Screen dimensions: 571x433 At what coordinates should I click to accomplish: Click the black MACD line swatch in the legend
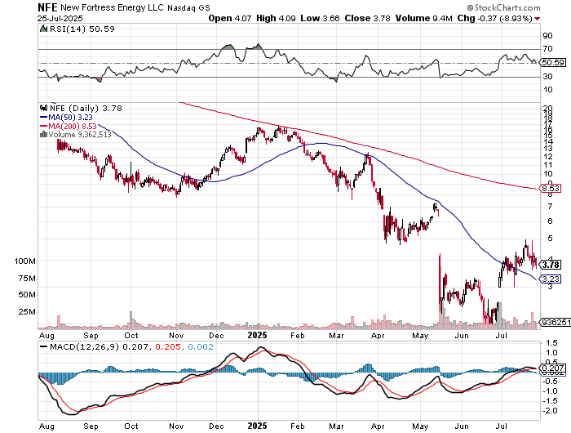click(x=43, y=347)
